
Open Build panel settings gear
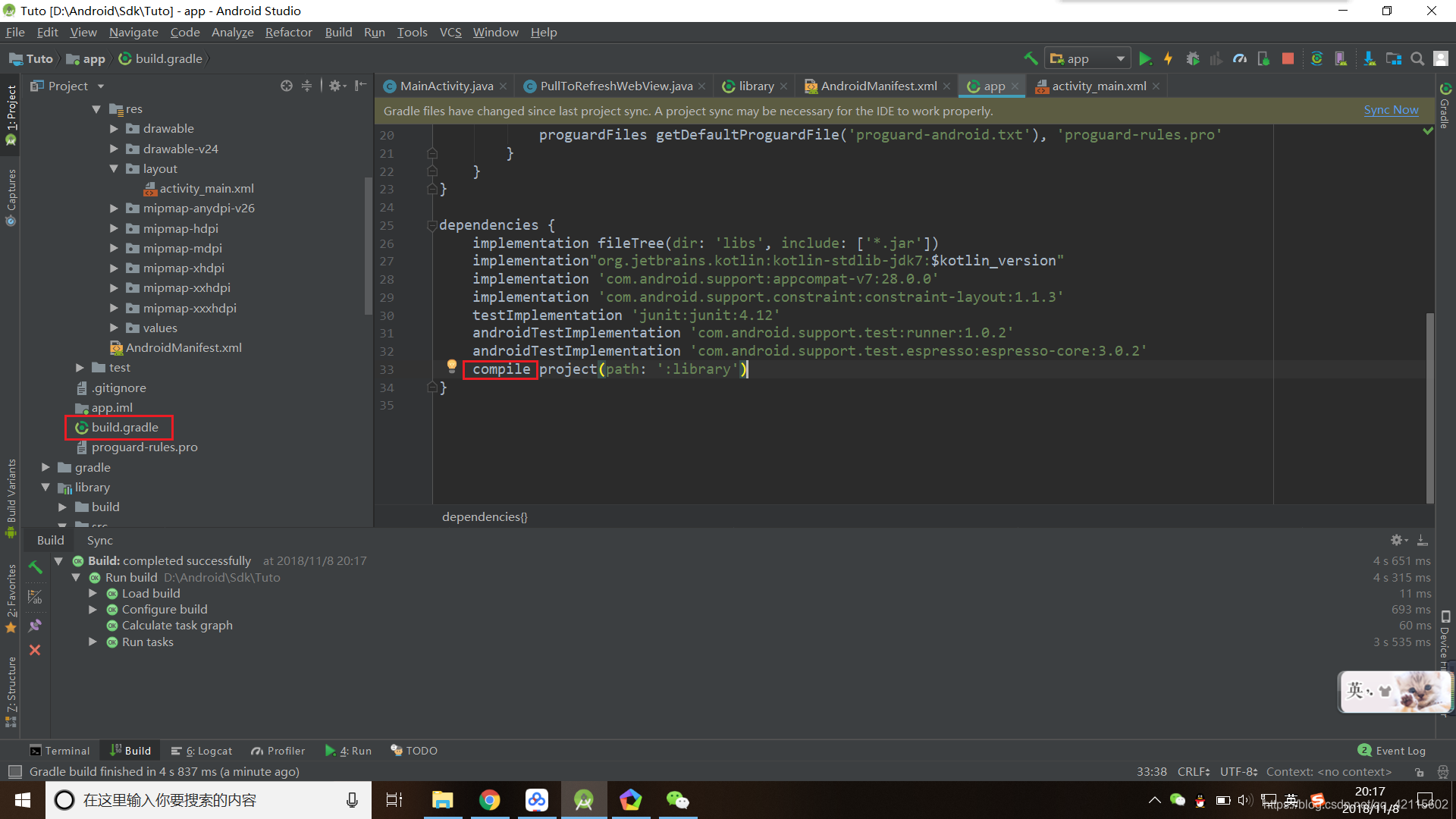(x=1398, y=540)
